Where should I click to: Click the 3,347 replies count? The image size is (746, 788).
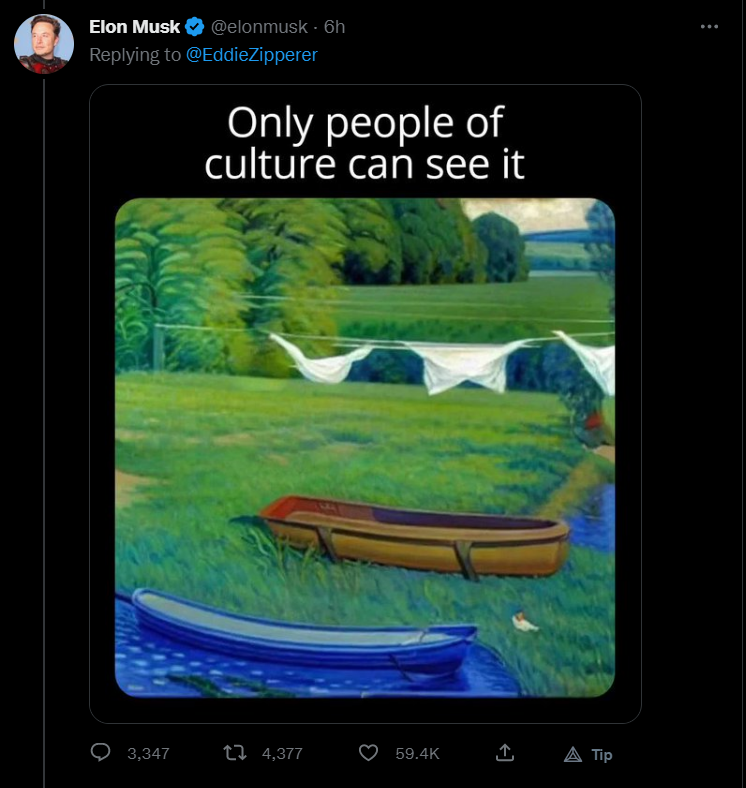coord(149,754)
